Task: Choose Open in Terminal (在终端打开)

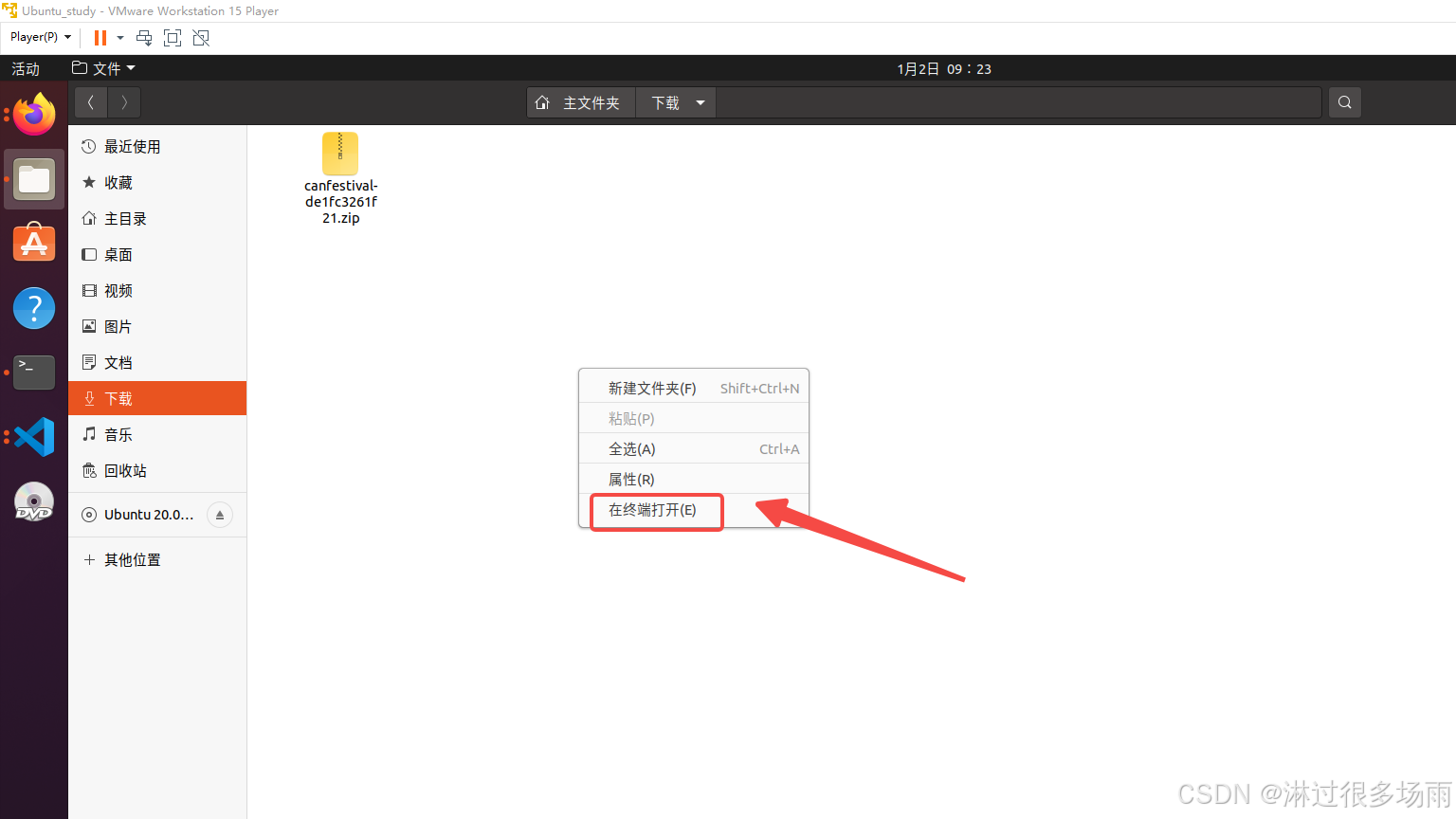Action: (694, 509)
